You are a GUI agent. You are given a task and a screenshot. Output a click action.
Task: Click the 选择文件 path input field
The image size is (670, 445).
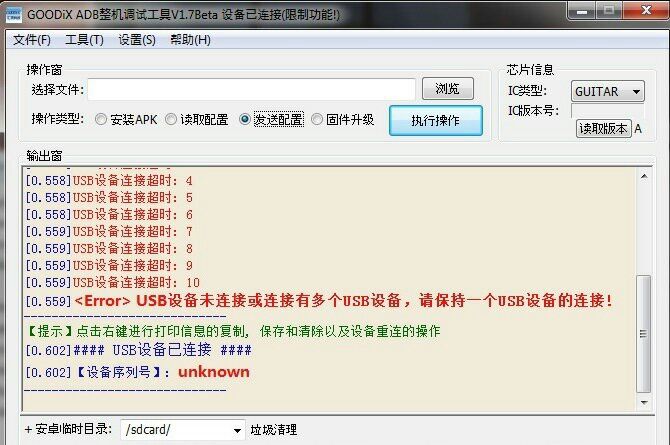[251, 89]
